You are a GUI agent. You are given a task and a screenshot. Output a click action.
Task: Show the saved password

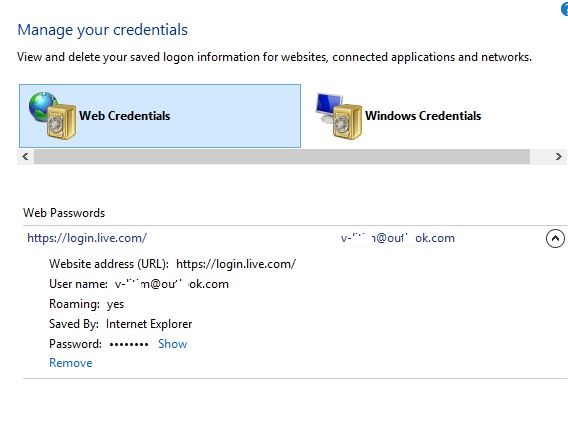pyautogui.click(x=172, y=344)
